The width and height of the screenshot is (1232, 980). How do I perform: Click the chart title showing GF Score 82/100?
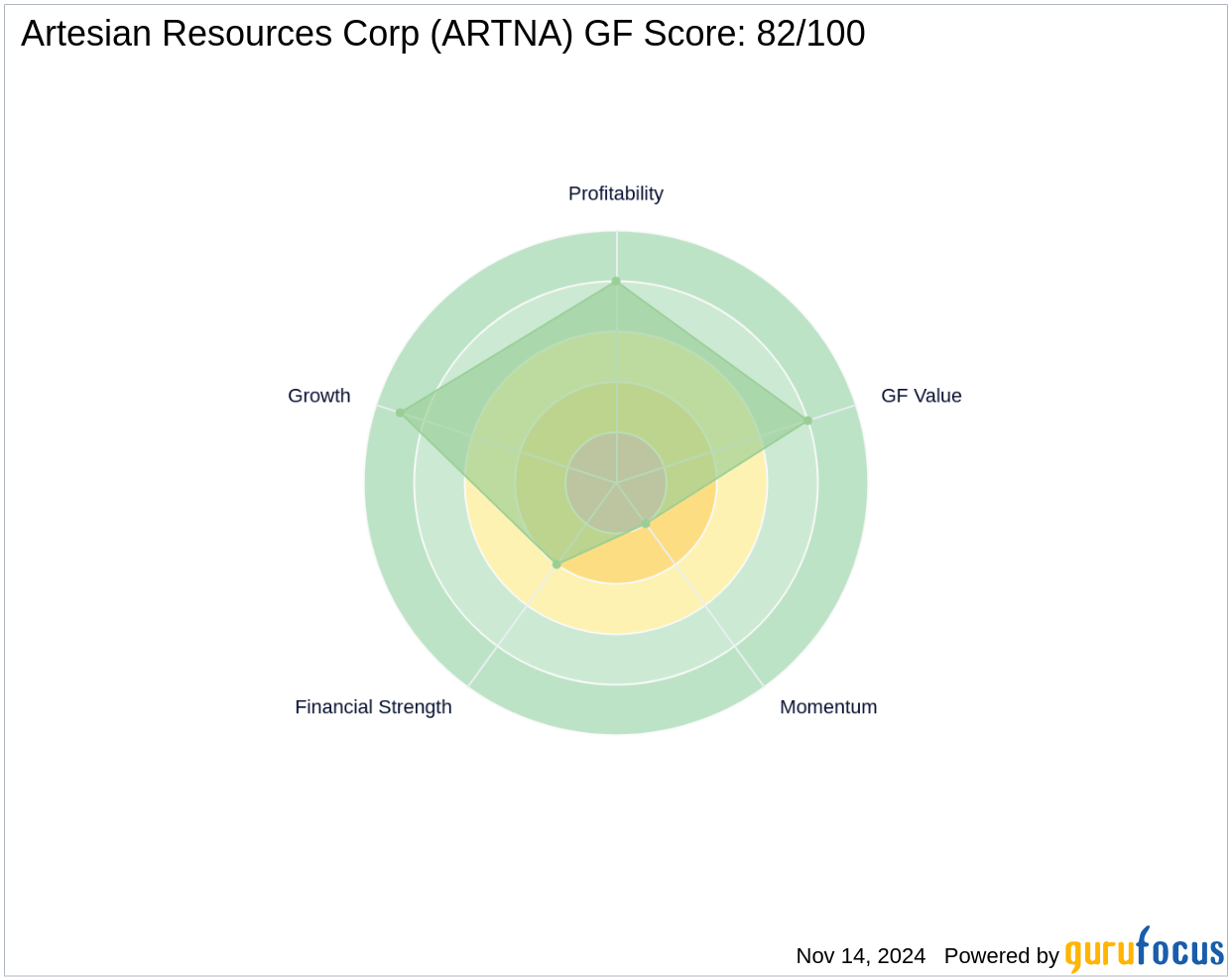pos(442,34)
